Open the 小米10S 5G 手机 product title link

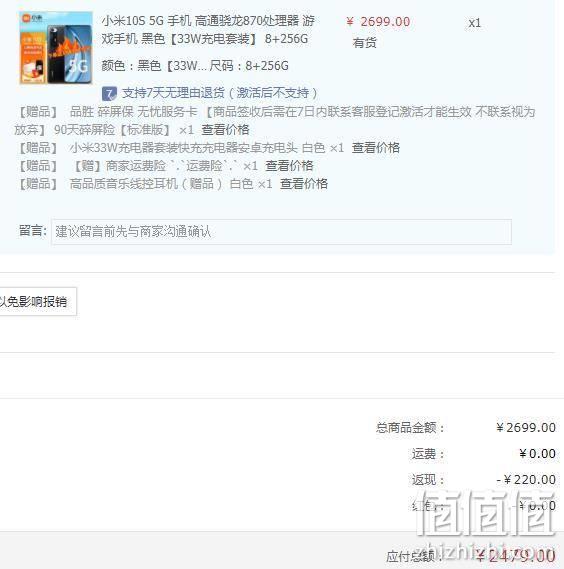pos(208,30)
